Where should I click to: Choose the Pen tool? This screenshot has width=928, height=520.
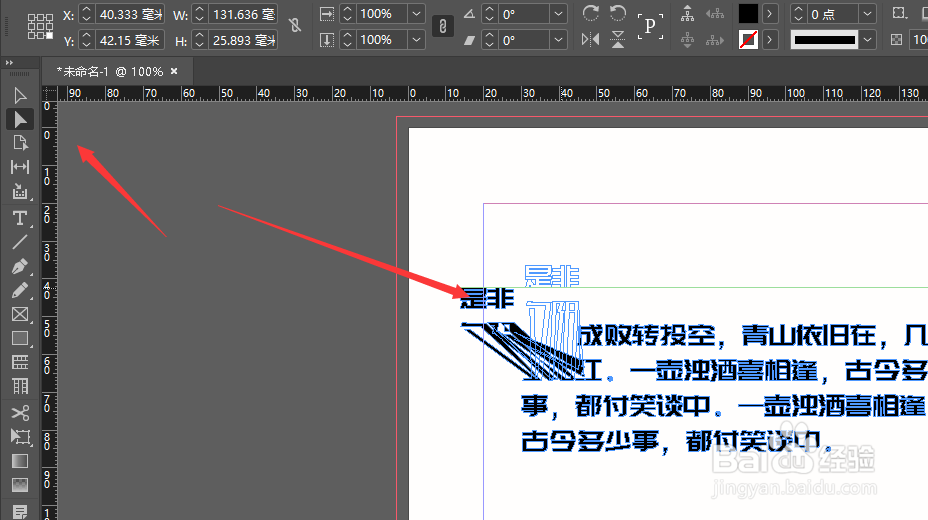click(20, 266)
